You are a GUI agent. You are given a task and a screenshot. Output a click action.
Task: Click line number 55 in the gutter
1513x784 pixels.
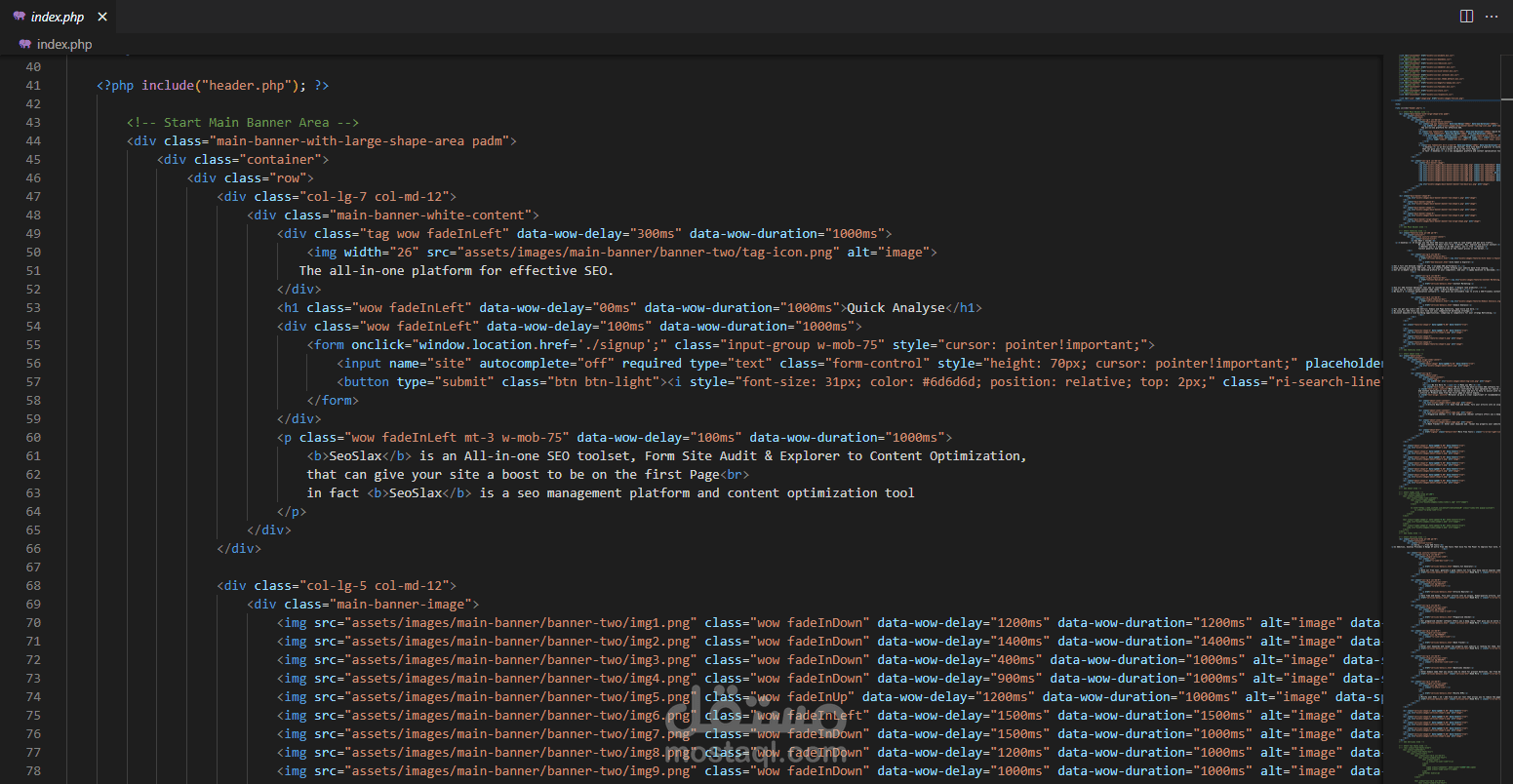tap(33, 344)
